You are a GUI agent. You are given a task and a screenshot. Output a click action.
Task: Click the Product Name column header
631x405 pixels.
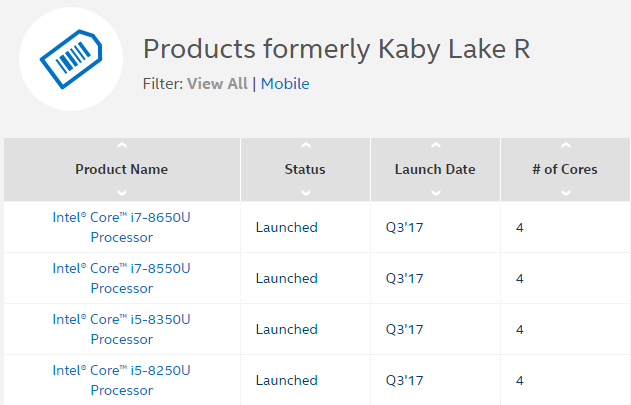(122, 169)
